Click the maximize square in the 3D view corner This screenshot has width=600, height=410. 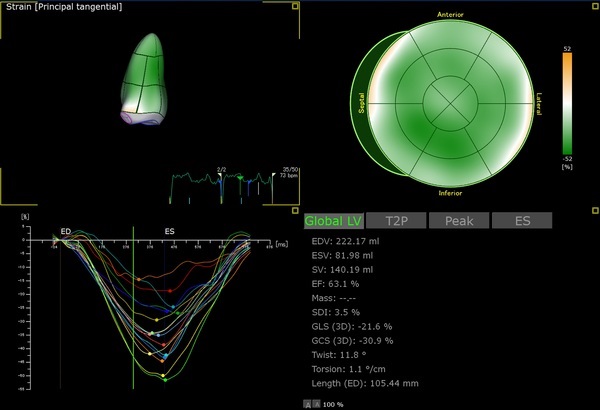click(x=296, y=7)
